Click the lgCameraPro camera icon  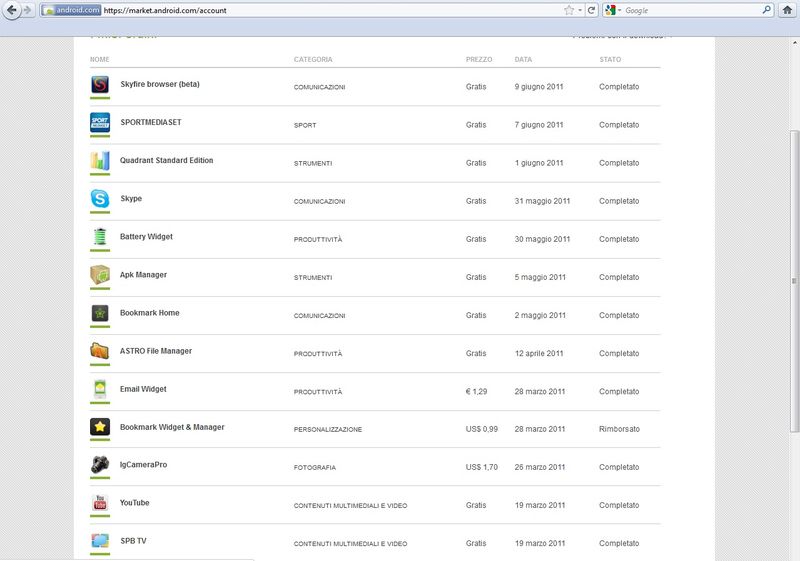tap(100, 465)
